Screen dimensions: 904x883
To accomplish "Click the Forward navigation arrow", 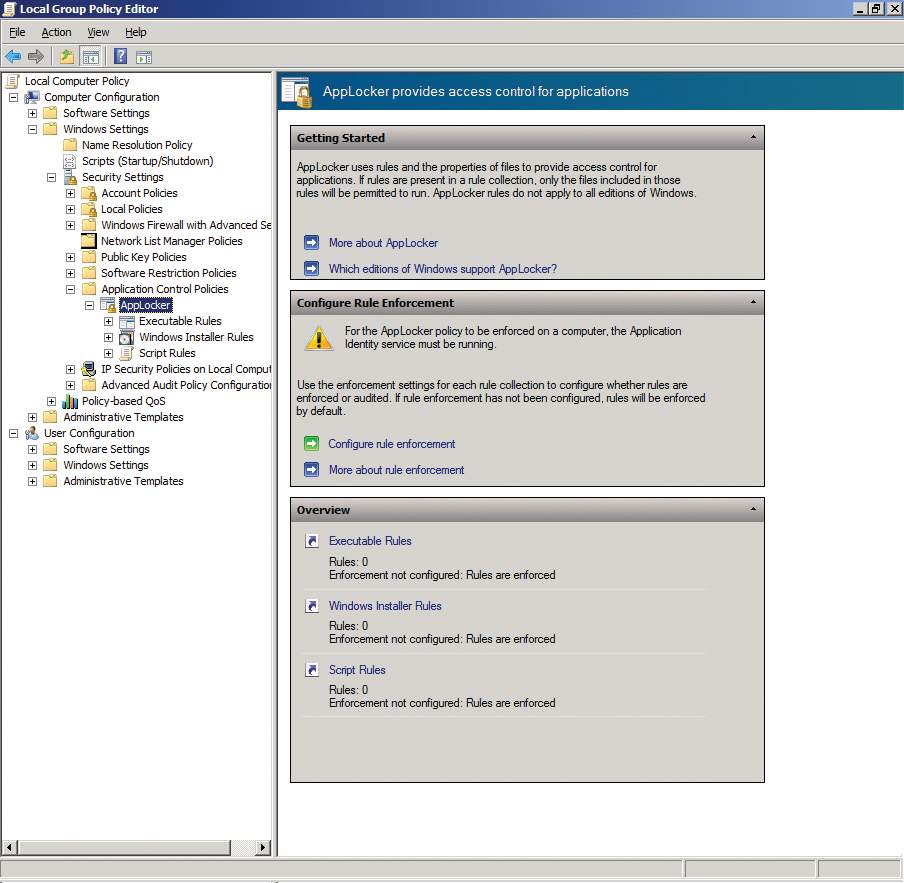I will (x=37, y=56).
